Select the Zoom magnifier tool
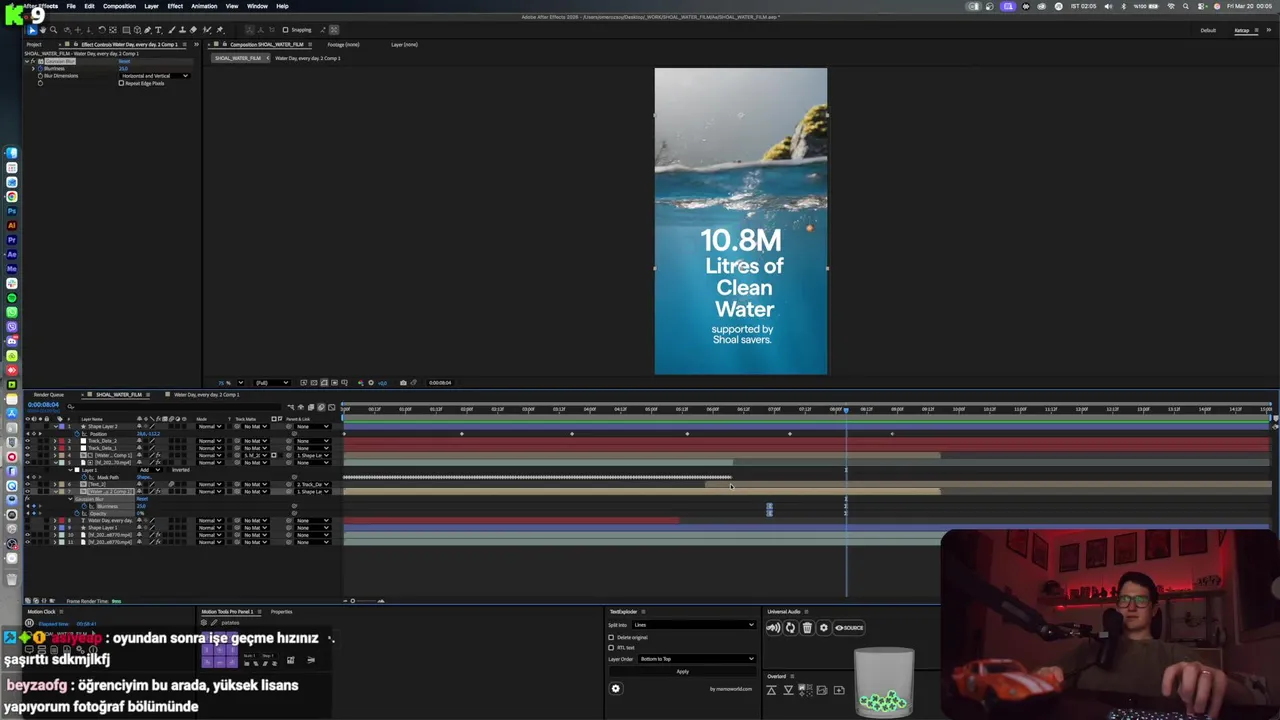This screenshot has height=720, width=1280. click(53, 30)
